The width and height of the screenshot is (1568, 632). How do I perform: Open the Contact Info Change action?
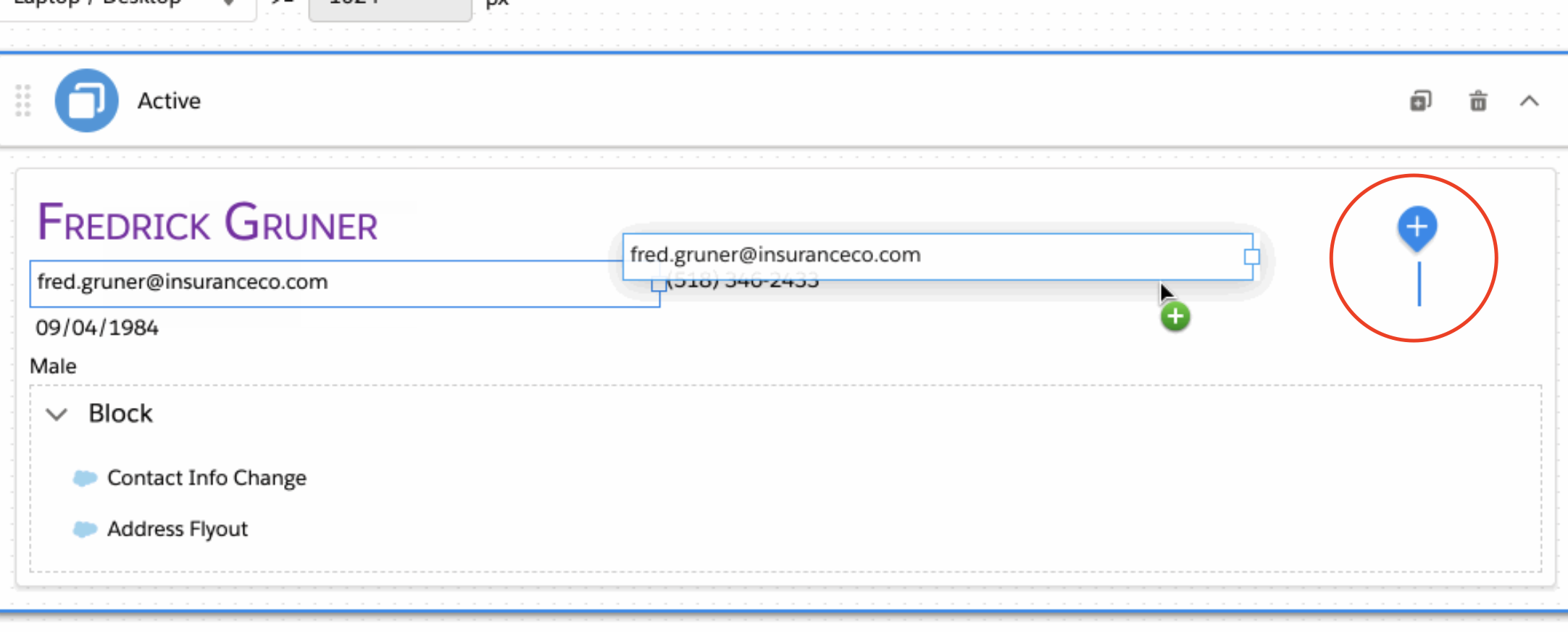point(207,478)
